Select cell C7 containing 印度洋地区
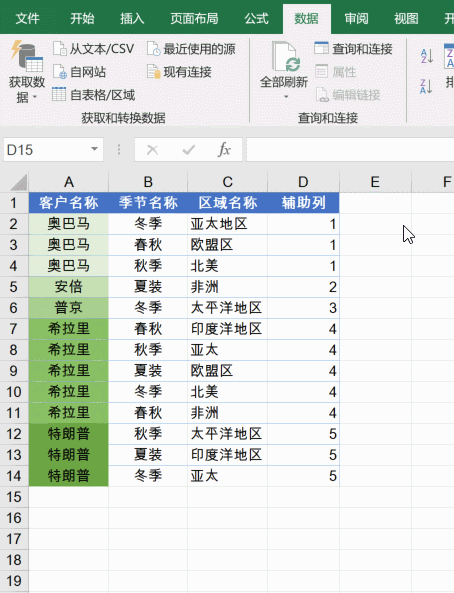Image resolution: width=454 pixels, height=593 pixels. (227, 329)
